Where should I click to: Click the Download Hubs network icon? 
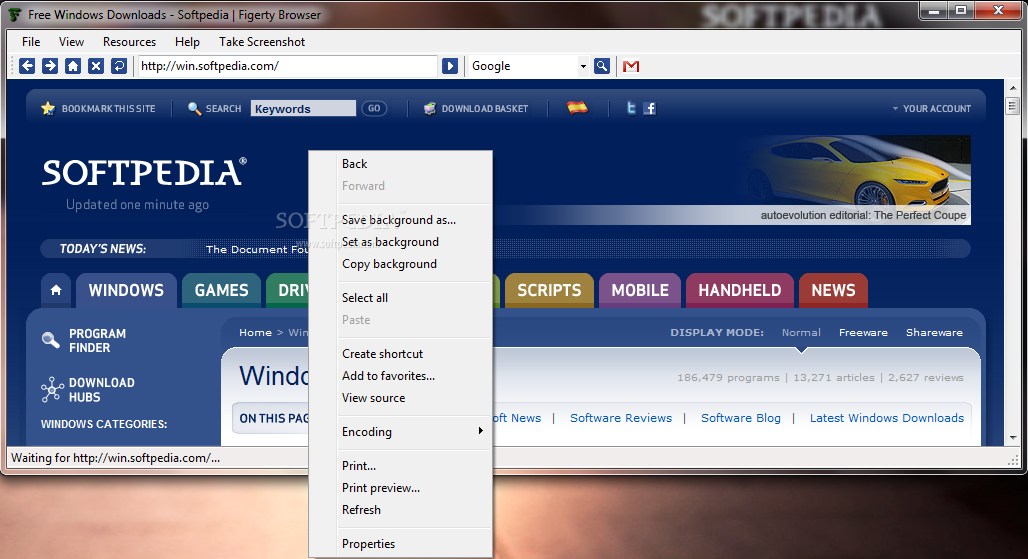(52, 389)
